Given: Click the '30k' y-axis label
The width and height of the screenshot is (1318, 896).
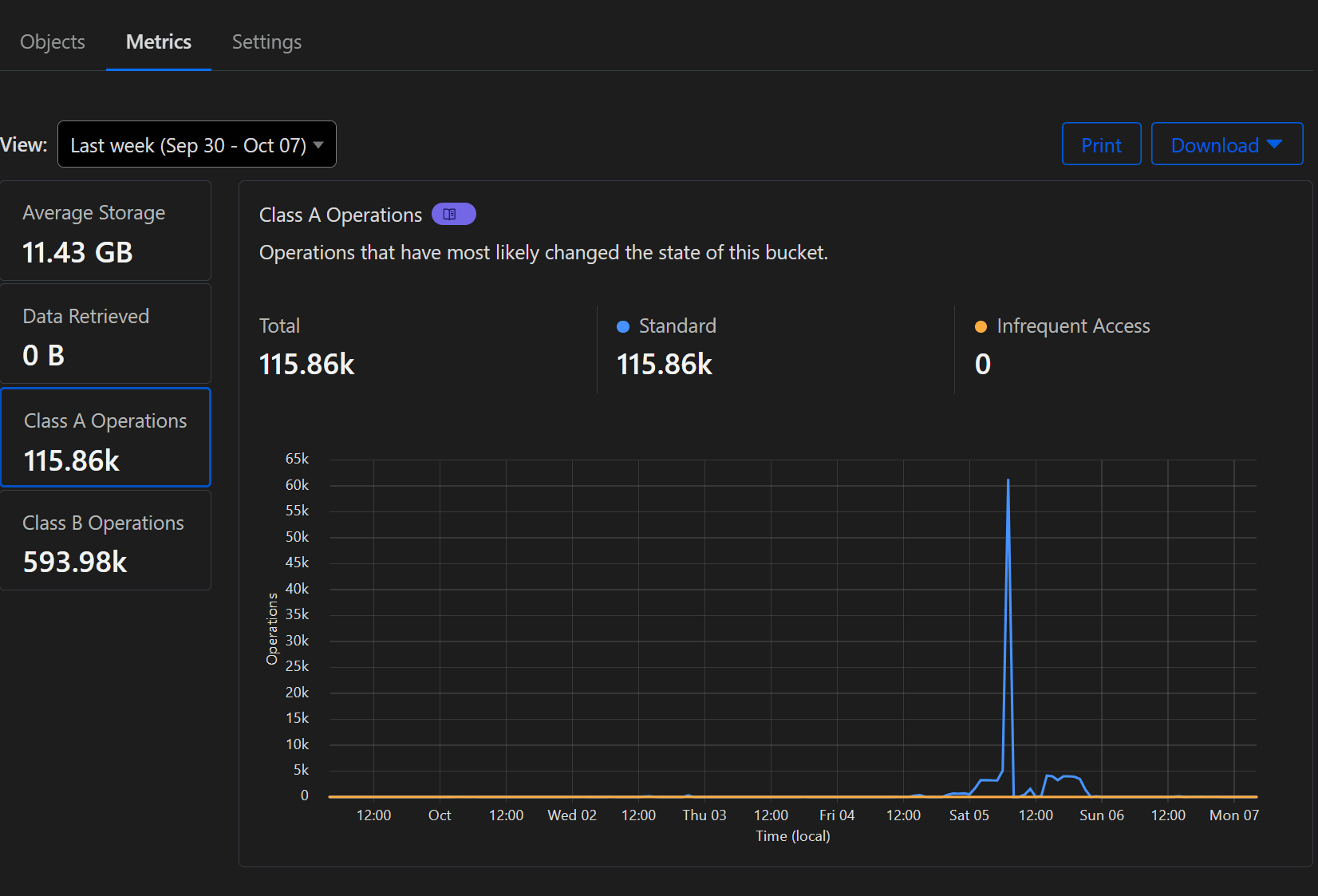Looking at the screenshot, I should 297,641.
